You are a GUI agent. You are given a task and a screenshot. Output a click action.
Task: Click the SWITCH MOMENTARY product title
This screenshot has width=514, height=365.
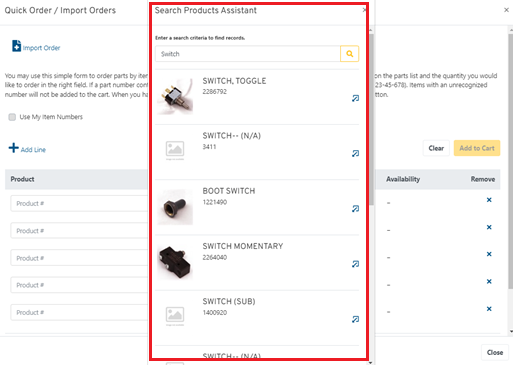(x=243, y=246)
